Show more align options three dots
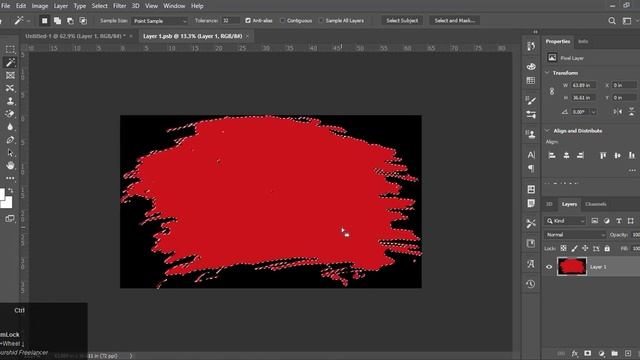Image resolution: width=640 pixels, height=360 pixels. (x=632, y=170)
